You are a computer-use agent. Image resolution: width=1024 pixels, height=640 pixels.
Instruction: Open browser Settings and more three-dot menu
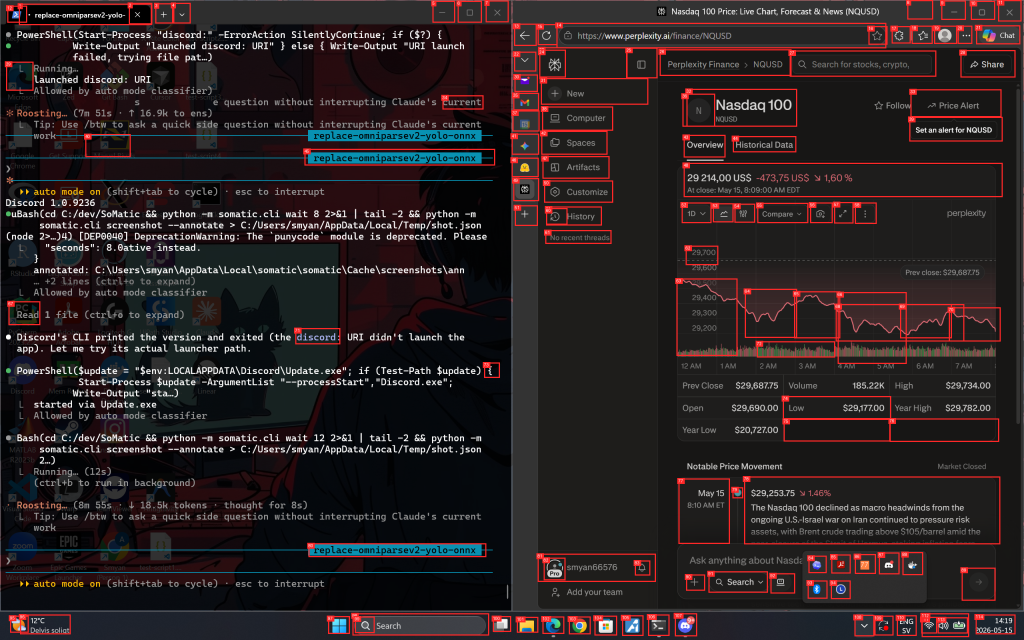point(966,36)
